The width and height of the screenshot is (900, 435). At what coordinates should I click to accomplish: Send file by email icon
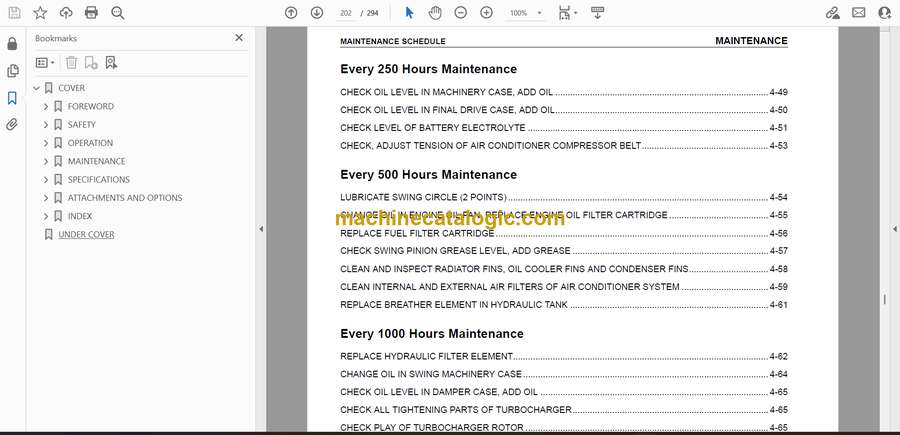(859, 13)
